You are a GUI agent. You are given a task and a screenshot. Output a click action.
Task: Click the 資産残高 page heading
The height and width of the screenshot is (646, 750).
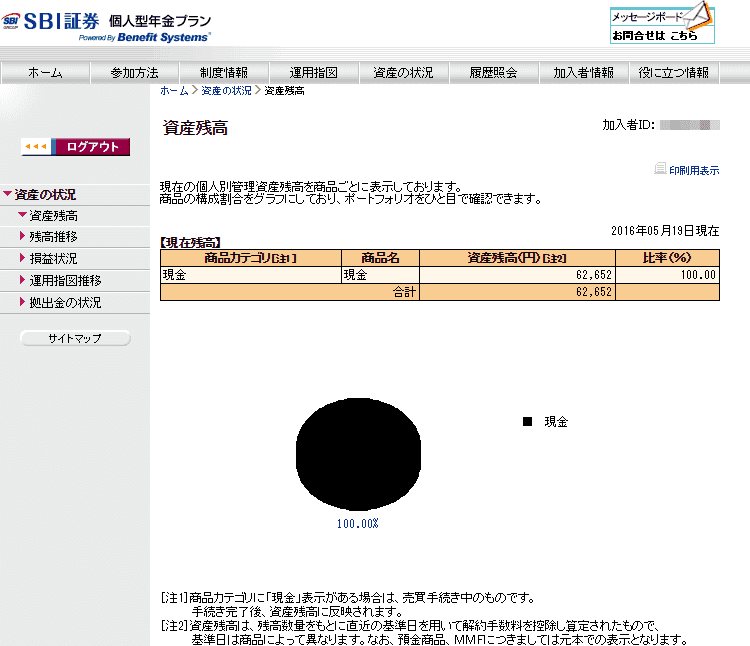click(x=195, y=128)
